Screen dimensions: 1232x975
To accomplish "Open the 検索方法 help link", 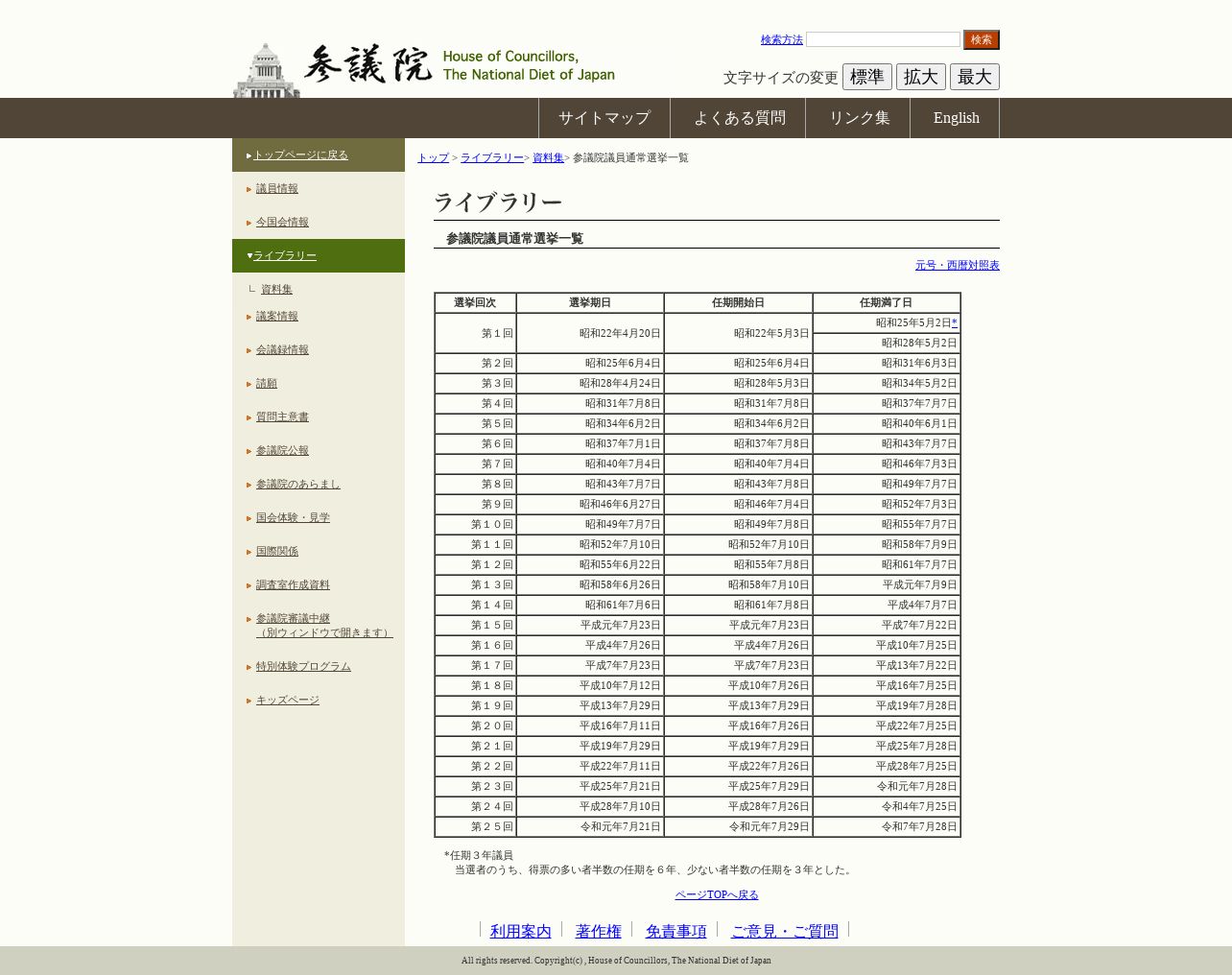I will 781,39.
